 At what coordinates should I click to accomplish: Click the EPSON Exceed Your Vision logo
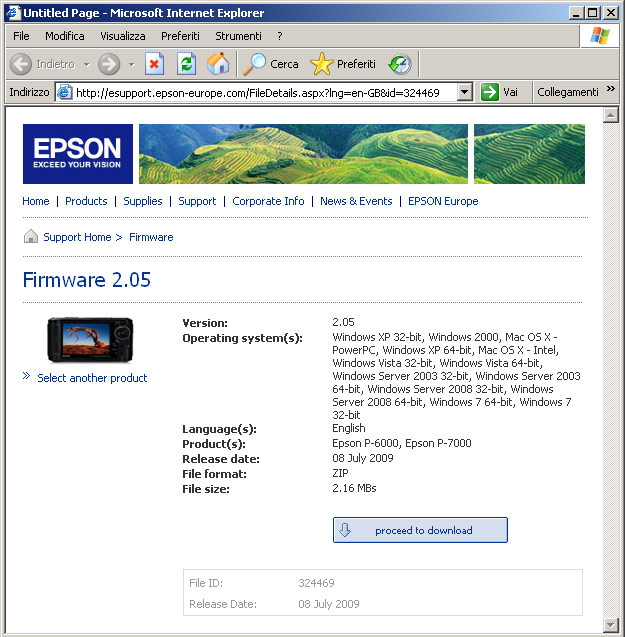[x=78, y=154]
